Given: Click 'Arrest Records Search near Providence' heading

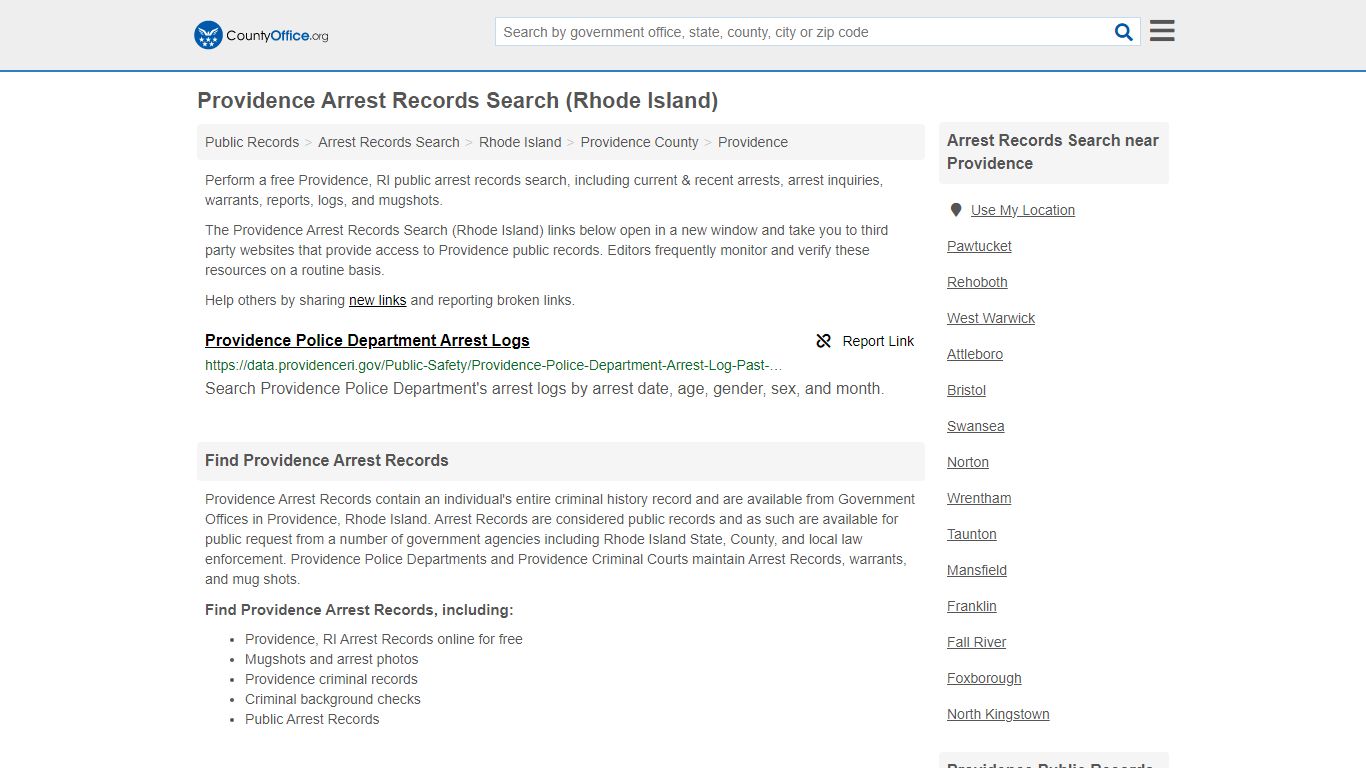Looking at the screenshot, I should 1053,152.
